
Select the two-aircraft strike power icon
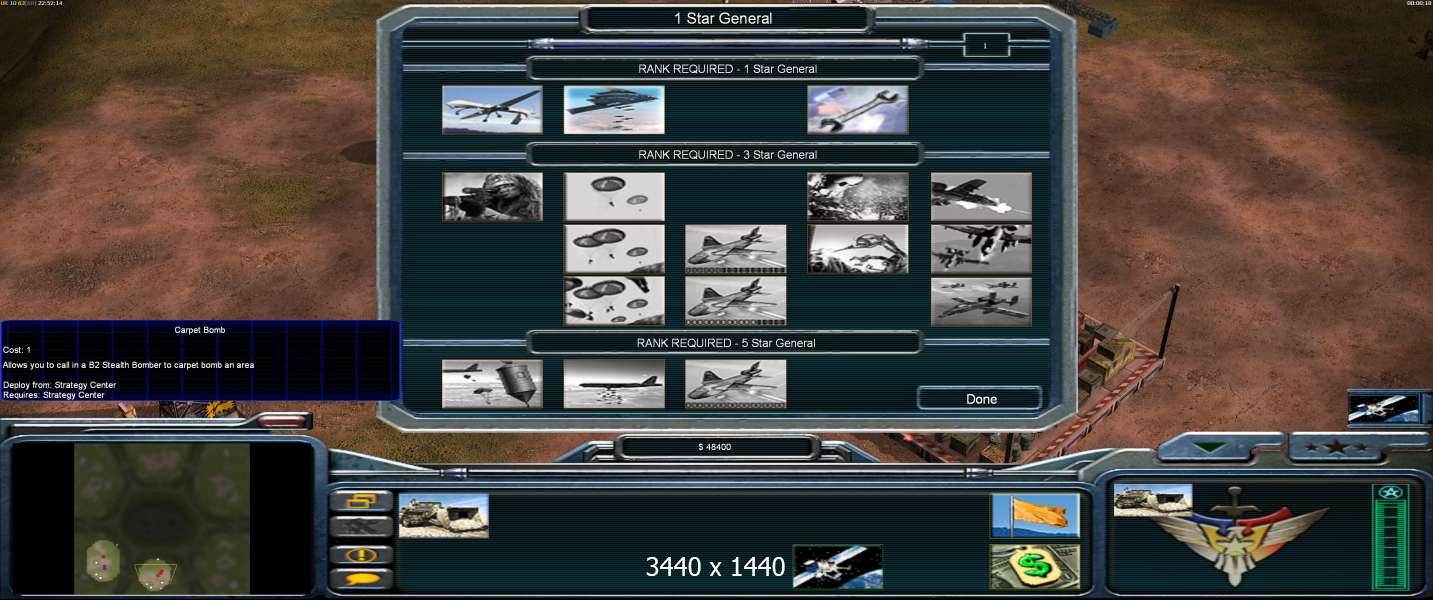click(x=981, y=249)
